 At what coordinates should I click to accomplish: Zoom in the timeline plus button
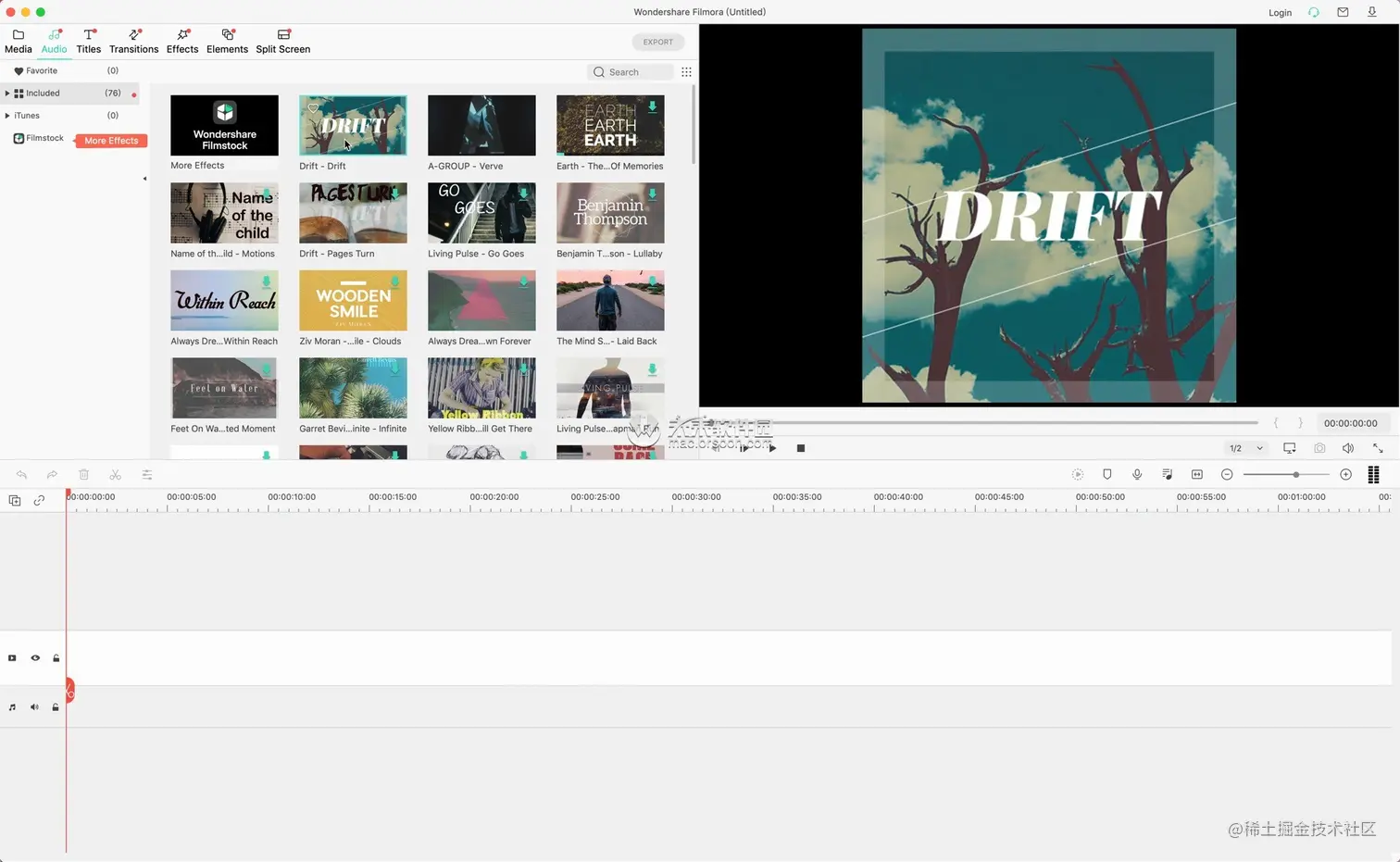tap(1346, 474)
